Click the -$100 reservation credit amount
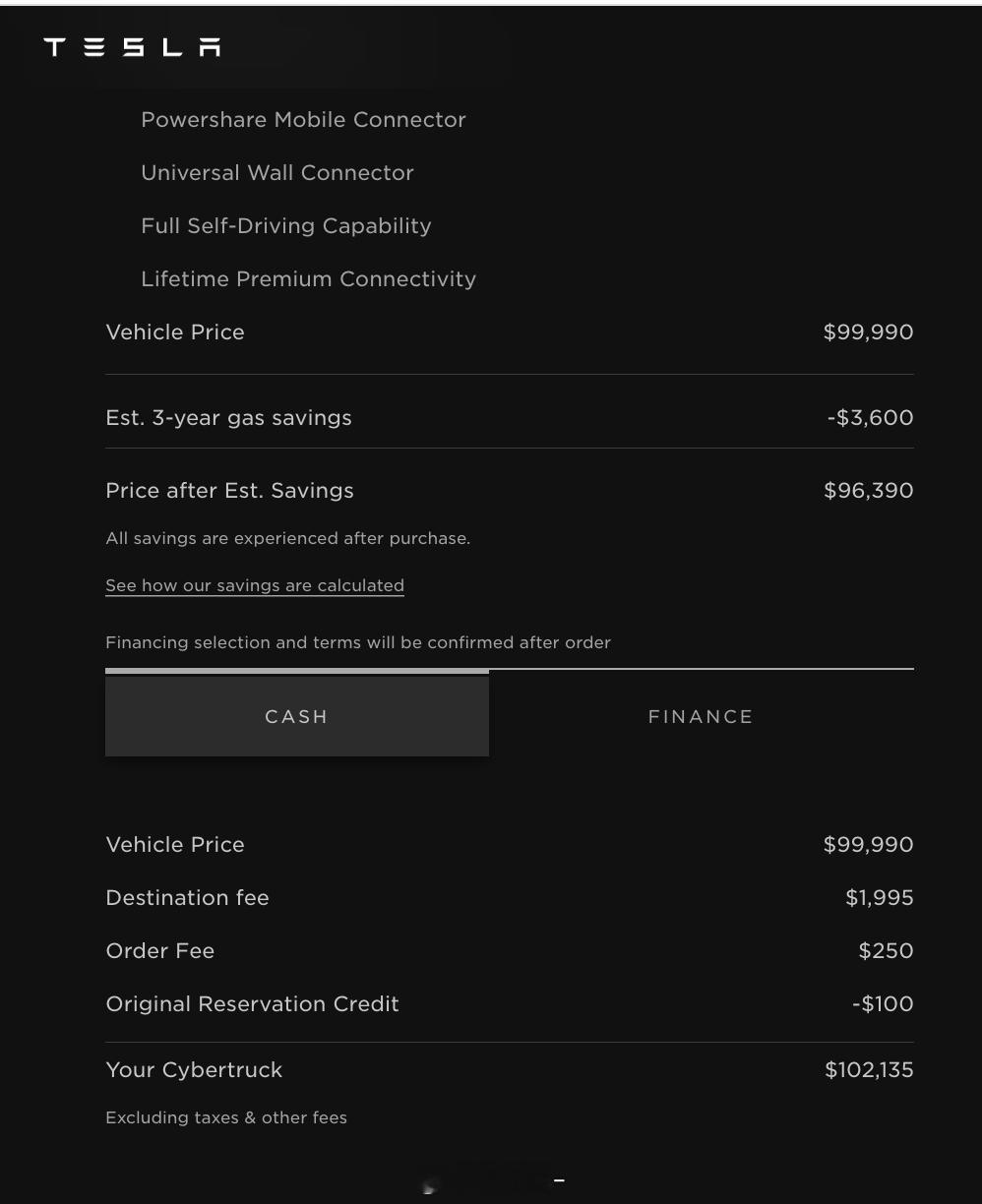 click(x=883, y=1004)
